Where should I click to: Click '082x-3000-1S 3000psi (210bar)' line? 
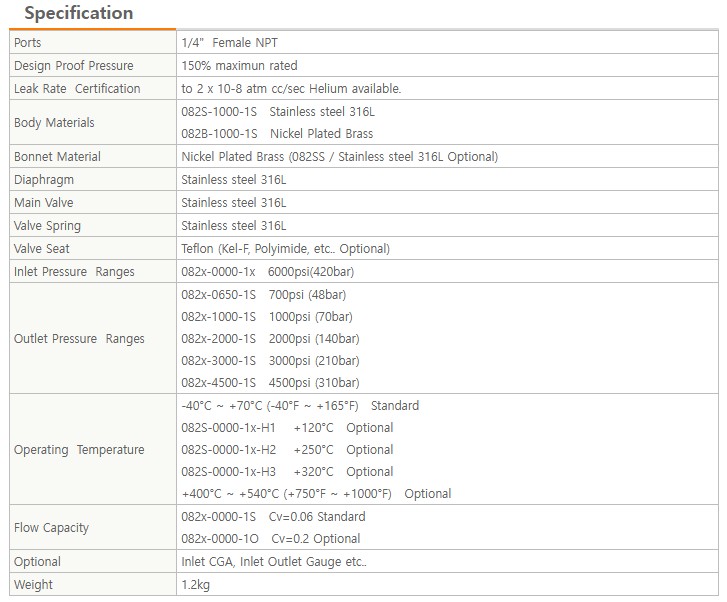[x=270, y=361]
